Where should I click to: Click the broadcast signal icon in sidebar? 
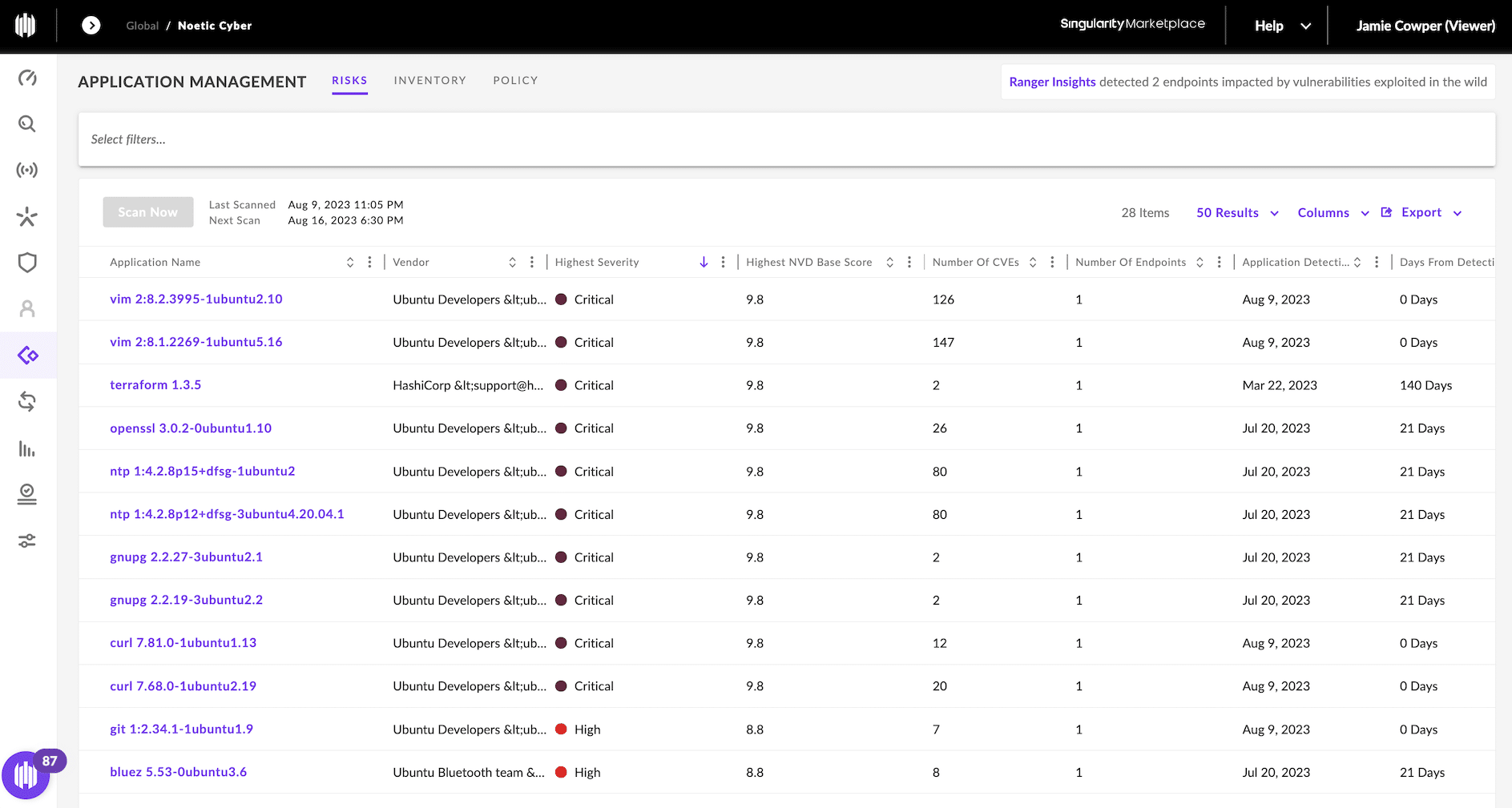point(27,170)
